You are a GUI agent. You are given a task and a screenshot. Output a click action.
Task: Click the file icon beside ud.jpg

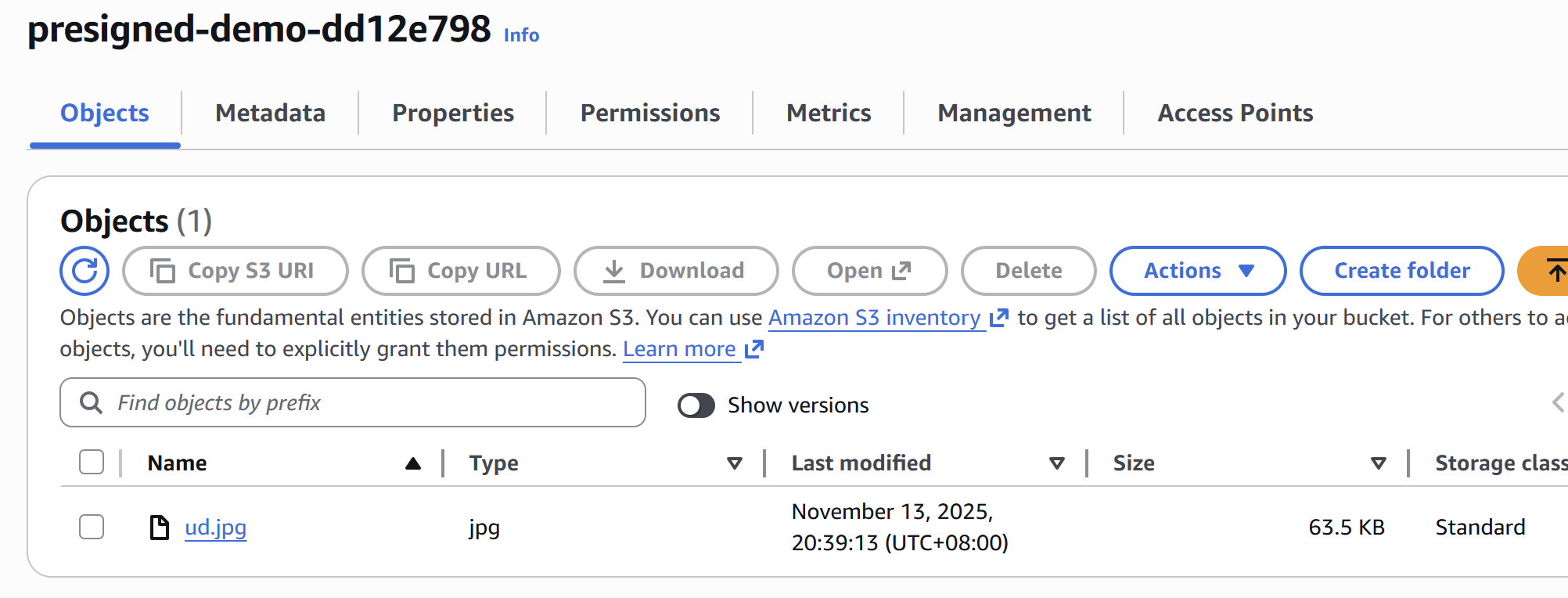click(x=160, y=528)
